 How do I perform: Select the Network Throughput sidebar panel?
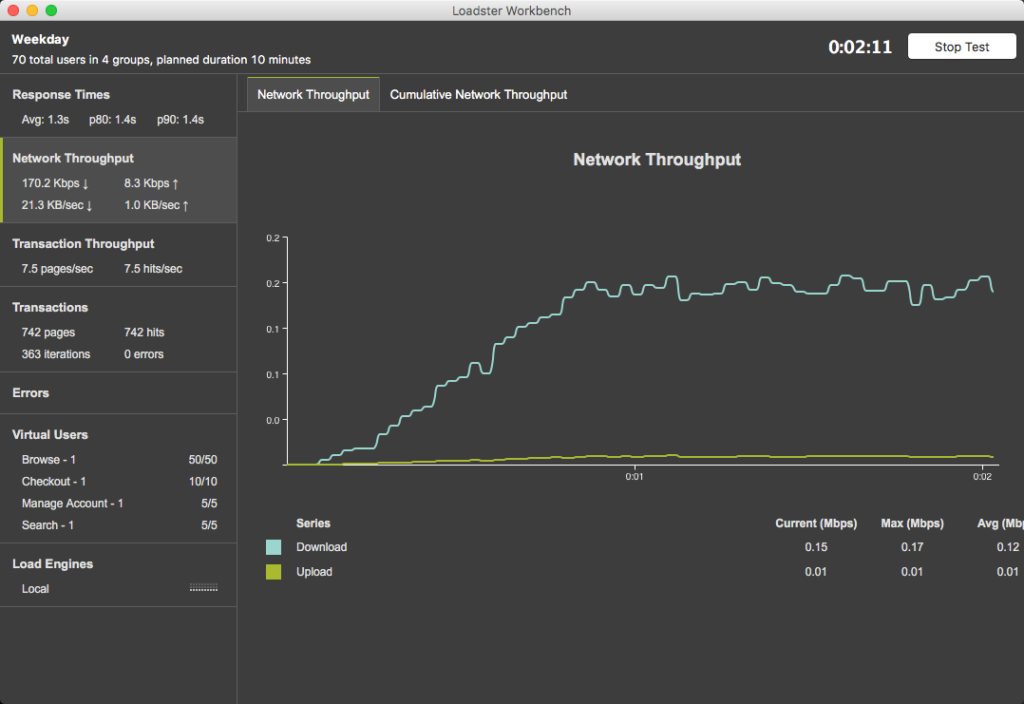(x=72, y=158)
